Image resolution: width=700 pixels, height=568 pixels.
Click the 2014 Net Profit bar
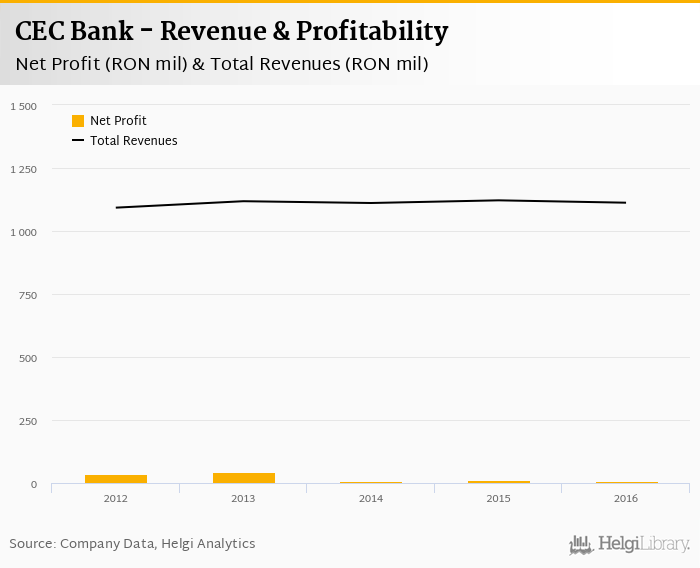tap(371, 482)
